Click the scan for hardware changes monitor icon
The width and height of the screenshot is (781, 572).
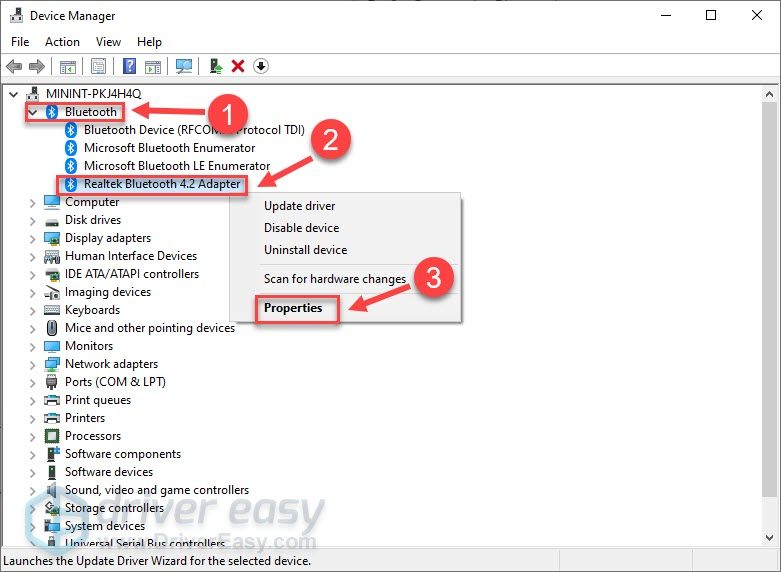(x=183, y=66)
